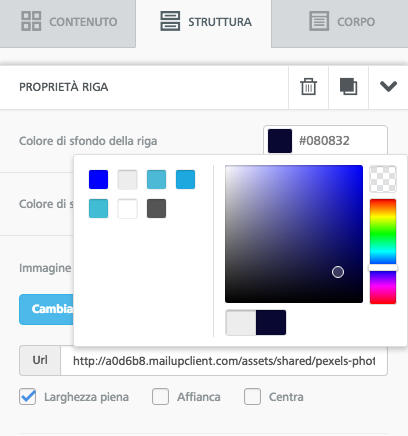
Task: Click inside the saturation gradient area
Action: click(x=294, y=234)
